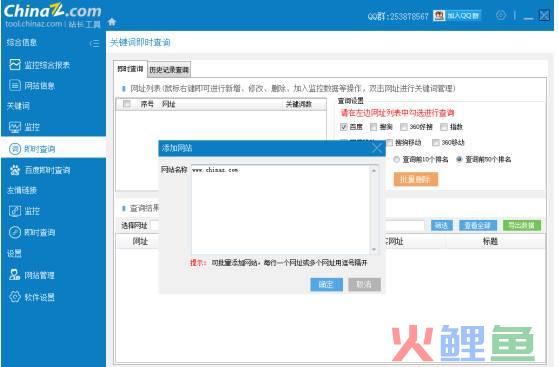Select the 查询前10个排名 radio button
The height and width of the screenshot is (367, 559).
pyautogui.click(x=396, y=159)
